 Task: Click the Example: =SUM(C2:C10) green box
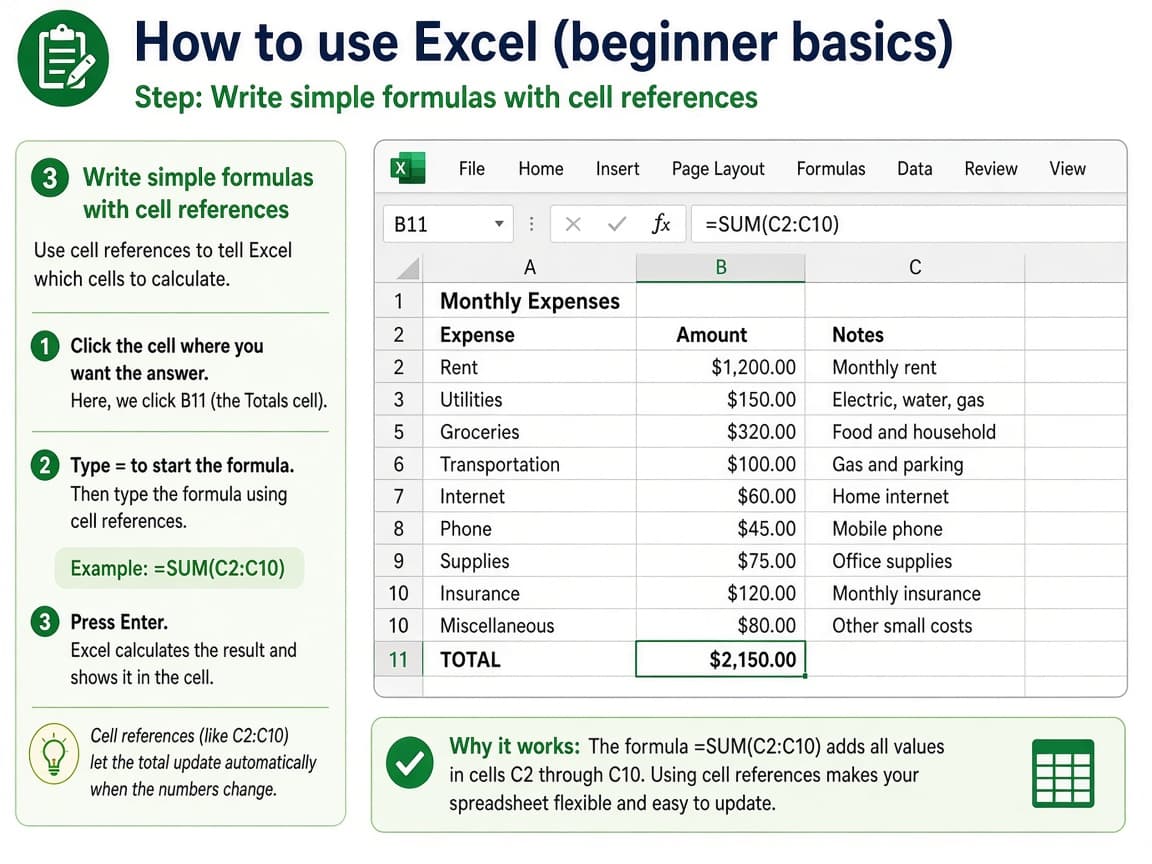179,568
